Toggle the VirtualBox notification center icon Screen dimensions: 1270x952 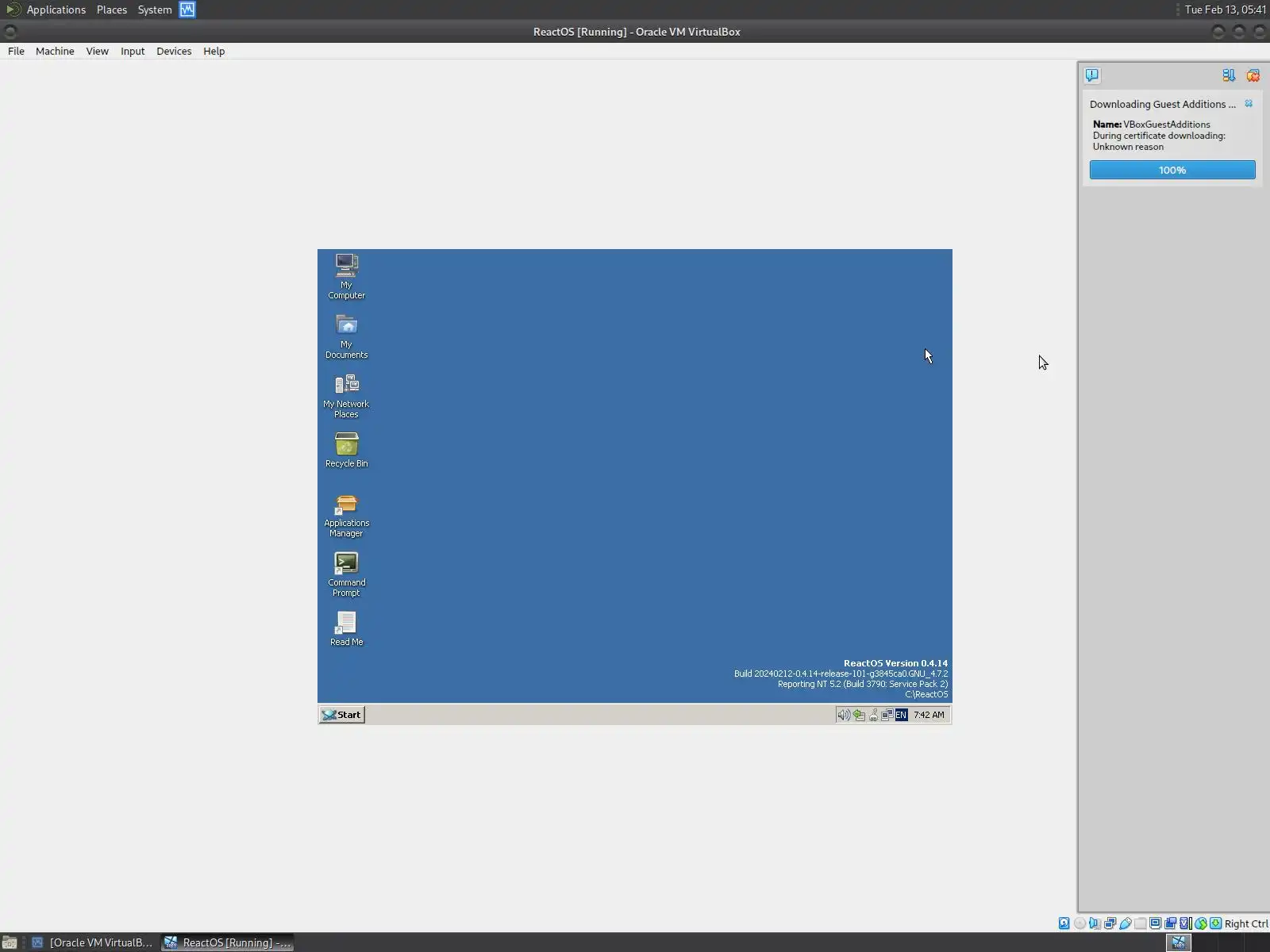[x=1092, y=75]
